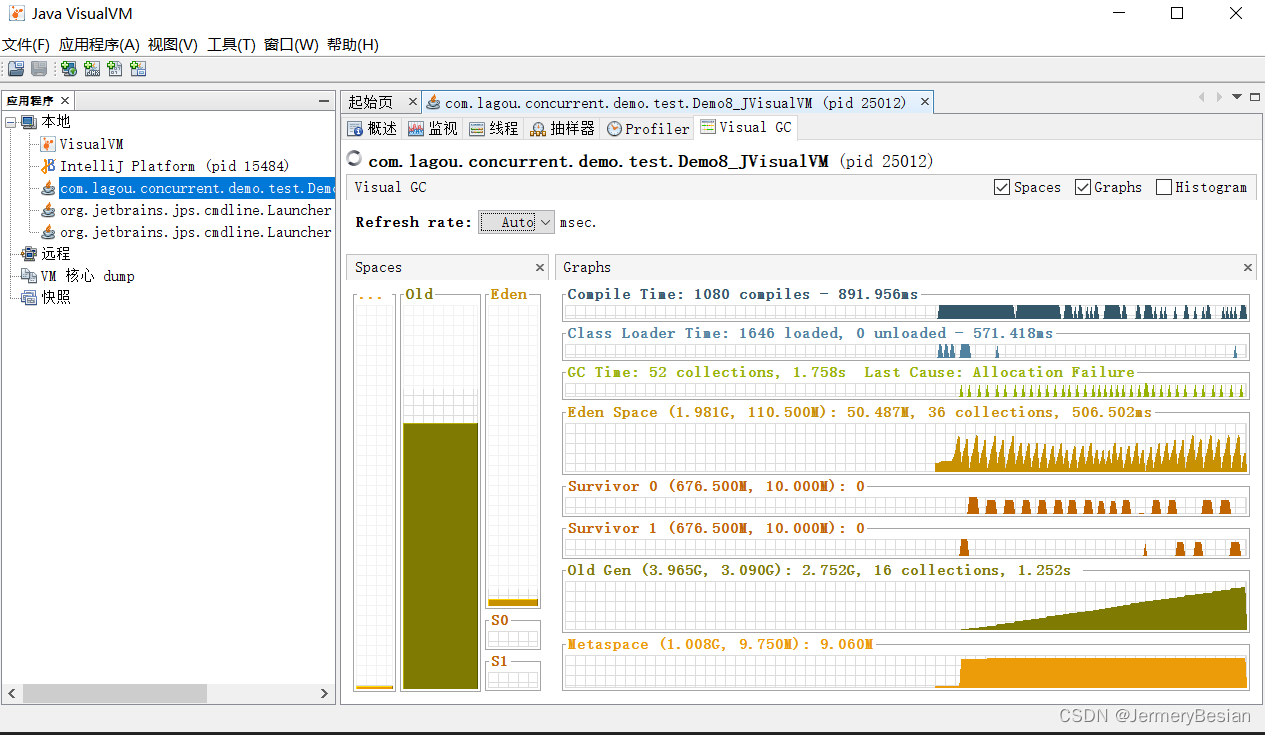Image resolution: width=1265 pixels, height=735 pixels.
Task: Open the 工具(T) menu
Action: pyautogui.click(x=231, y=45)
